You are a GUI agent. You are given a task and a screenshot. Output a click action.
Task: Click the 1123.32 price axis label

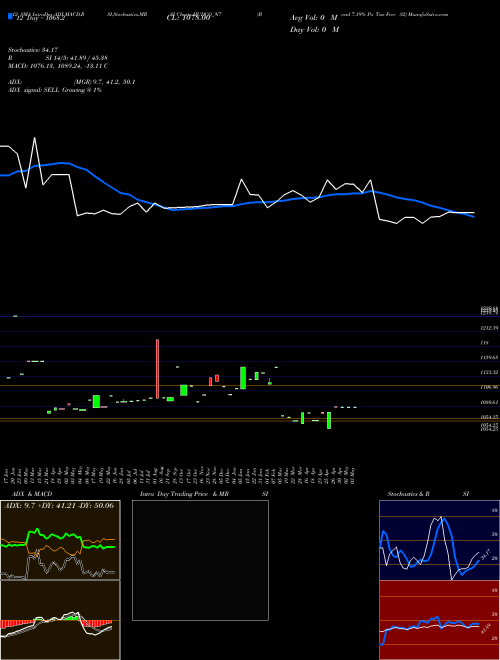489,373
